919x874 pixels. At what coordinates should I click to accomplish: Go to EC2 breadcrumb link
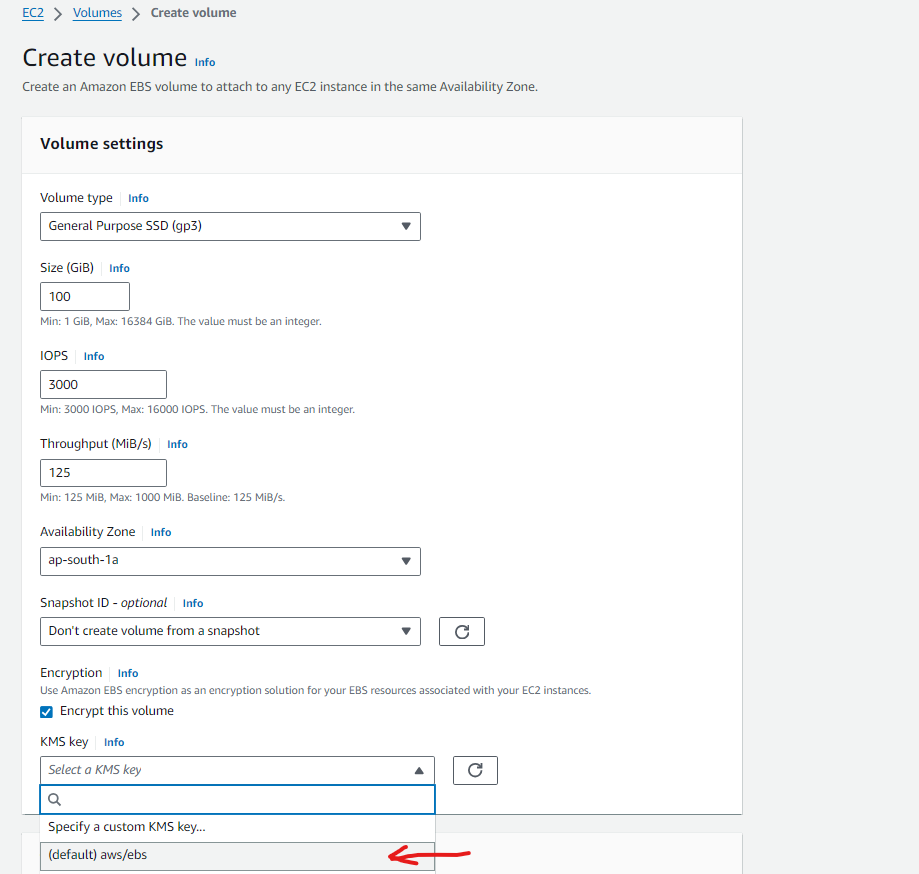pyautogui.click(x=33, y=13)
